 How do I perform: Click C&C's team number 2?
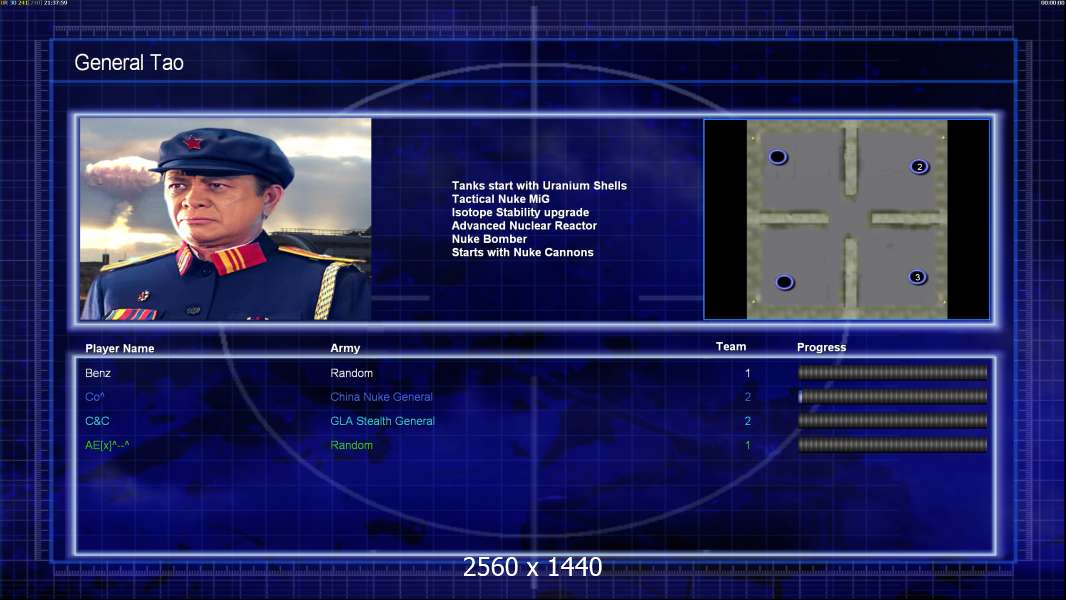point(747,421)
